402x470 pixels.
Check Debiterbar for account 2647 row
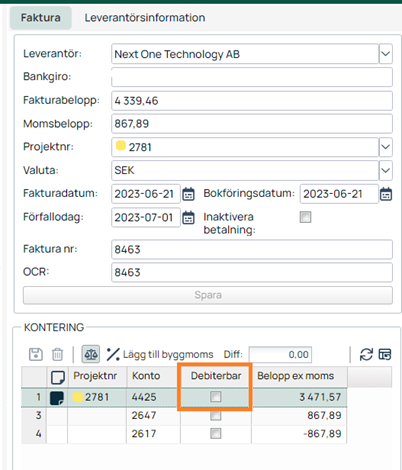point(216,415)
